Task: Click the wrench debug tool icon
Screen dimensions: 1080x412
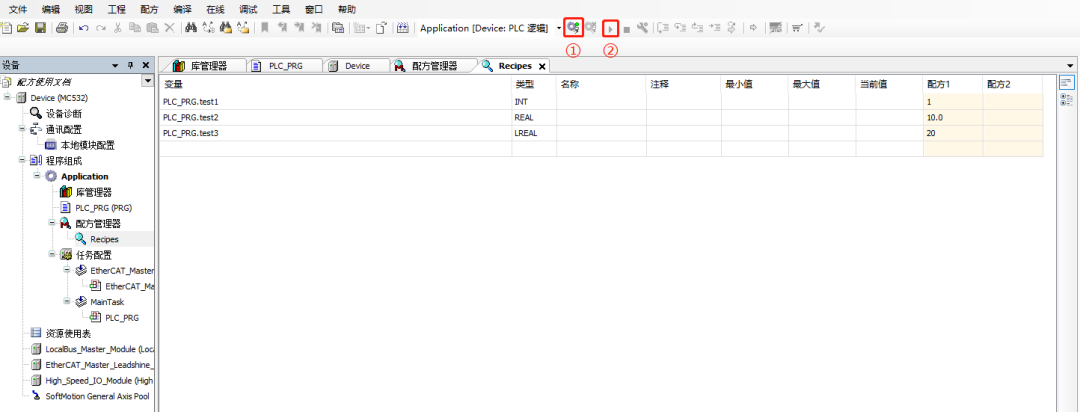Action: coord(643,28)
